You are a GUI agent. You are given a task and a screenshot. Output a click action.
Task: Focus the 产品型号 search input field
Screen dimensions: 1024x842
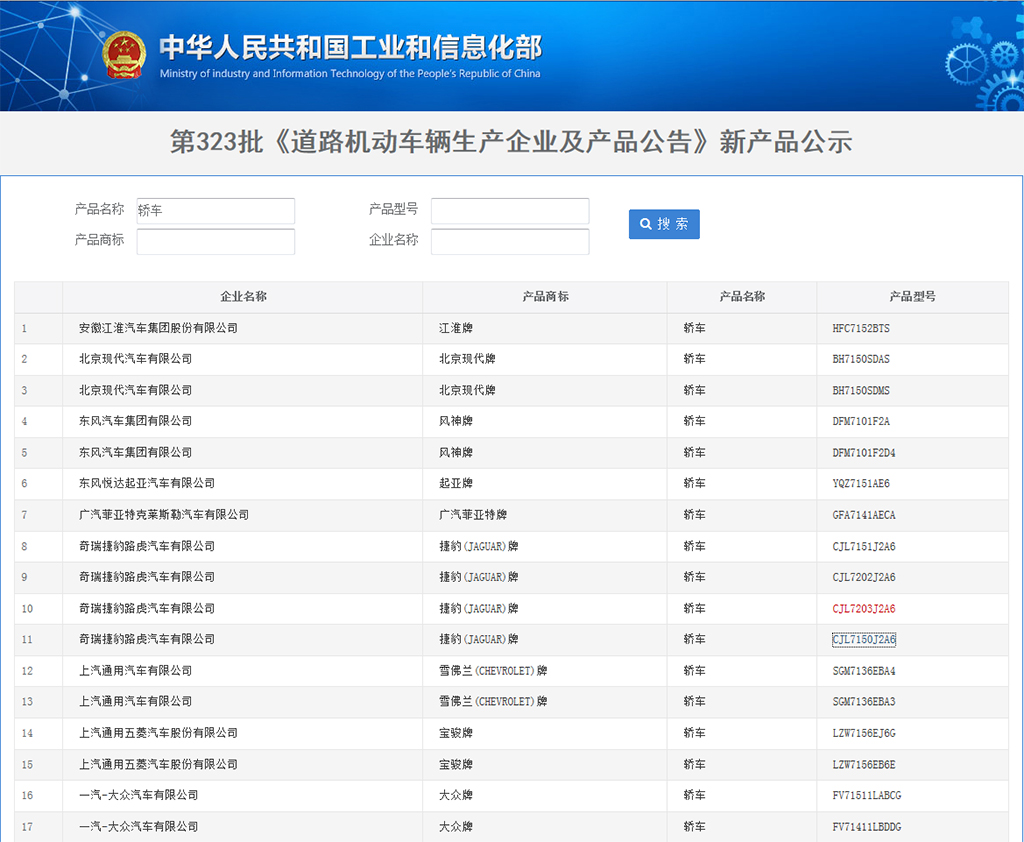[x=510, y=210]
